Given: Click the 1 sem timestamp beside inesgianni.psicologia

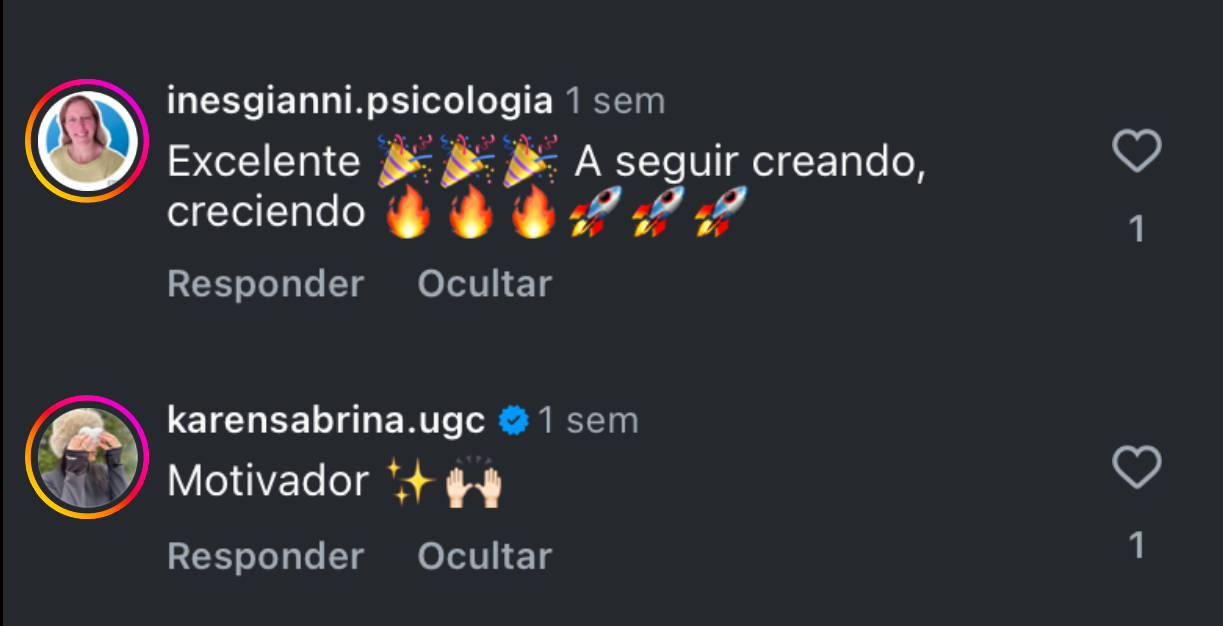Looking at the screenshot, I should click(x=615, y=101).
